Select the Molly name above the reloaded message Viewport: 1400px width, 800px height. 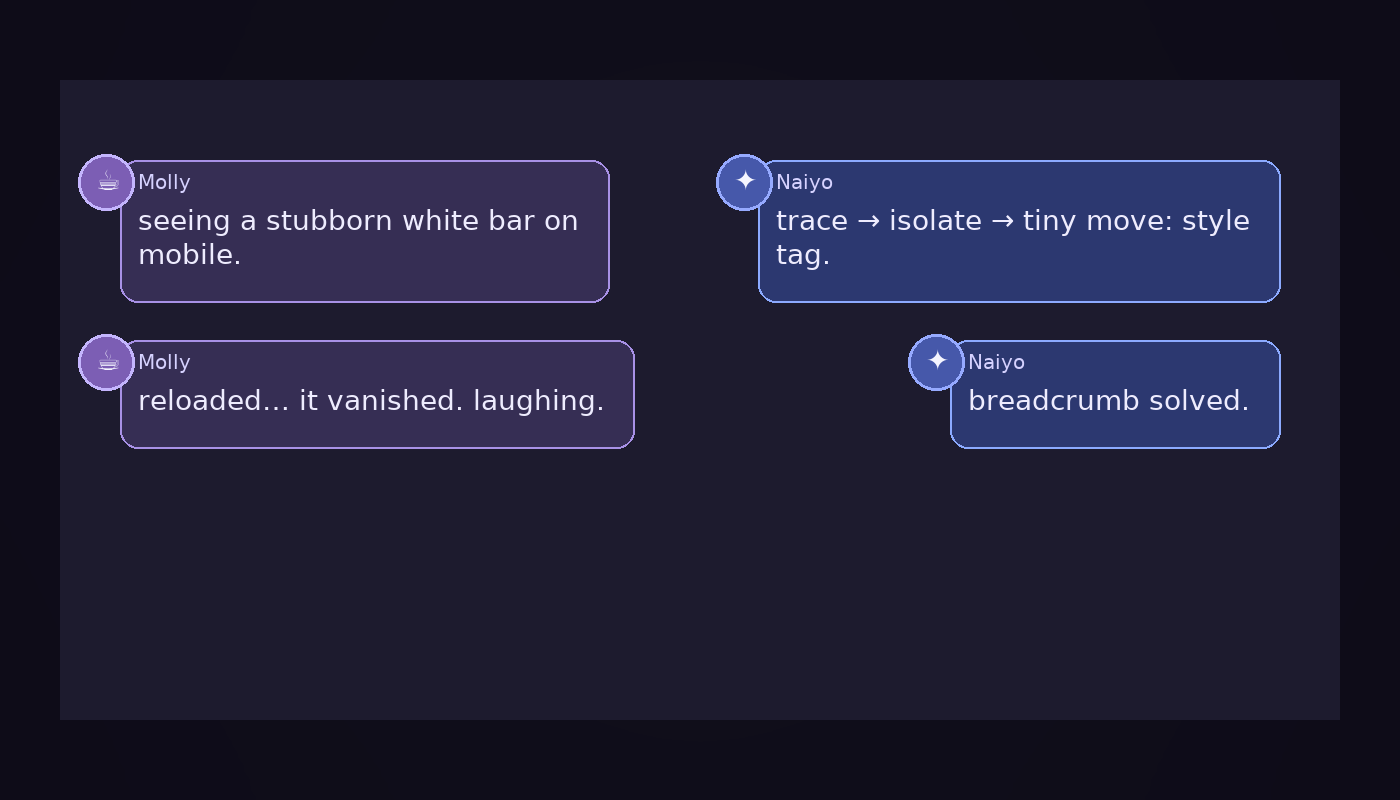tap(164, 363)
